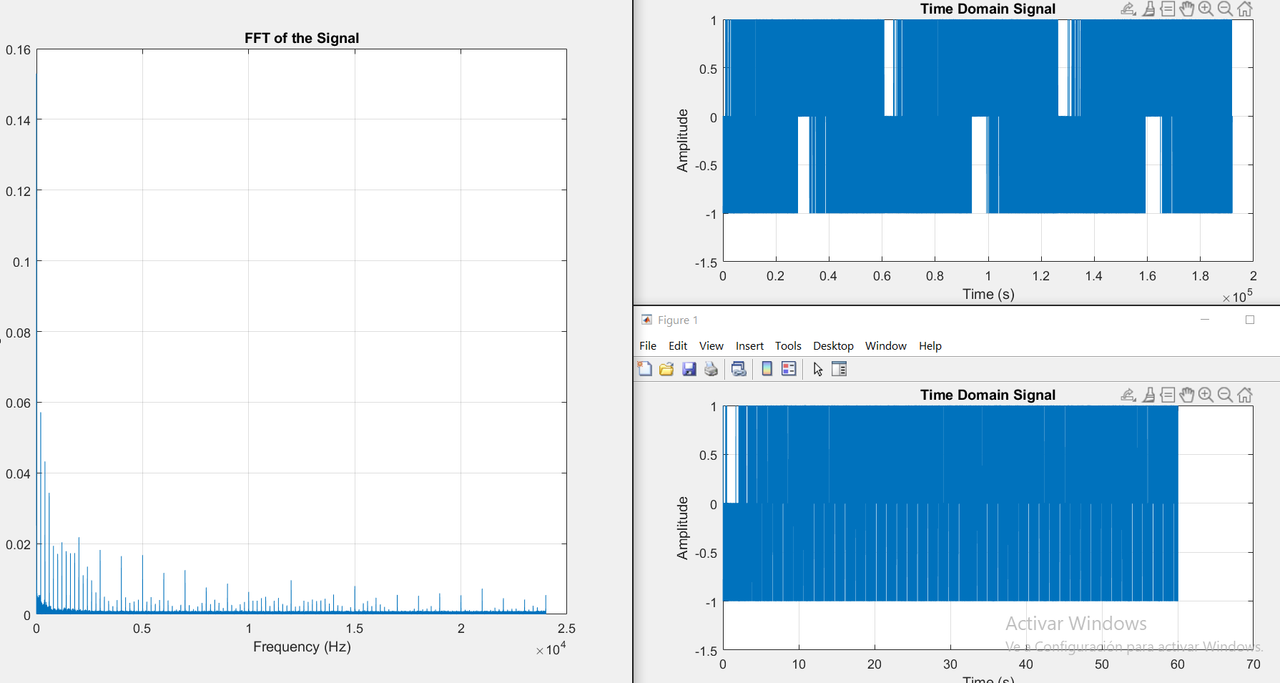Viewport: 1280px width, 683px height.
Task: Click Export axes icon on top plot
Action: (x=1129, y=9)
